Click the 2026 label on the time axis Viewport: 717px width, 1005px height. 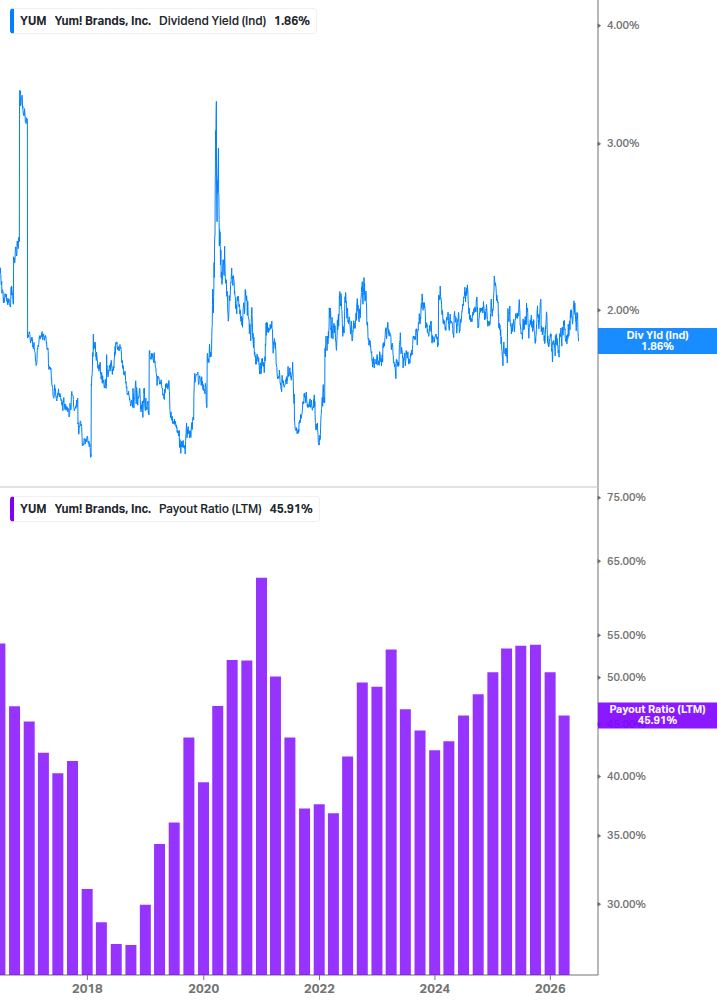tap(550, 989)
